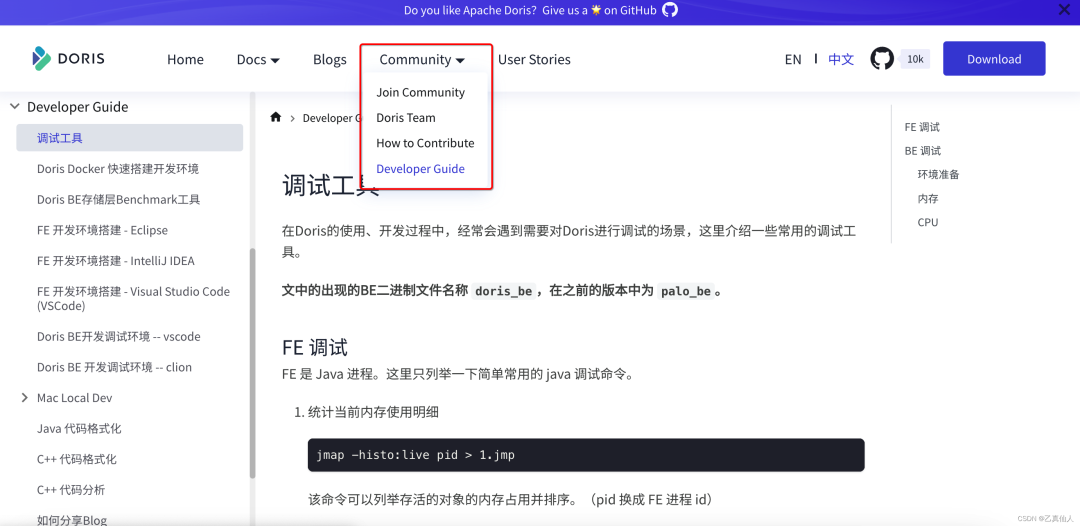This screenshot has width=1080, height=526.
Task: Open FE 开发环境搭建 - IntelliJ IDEA
Action: [116, 261]
